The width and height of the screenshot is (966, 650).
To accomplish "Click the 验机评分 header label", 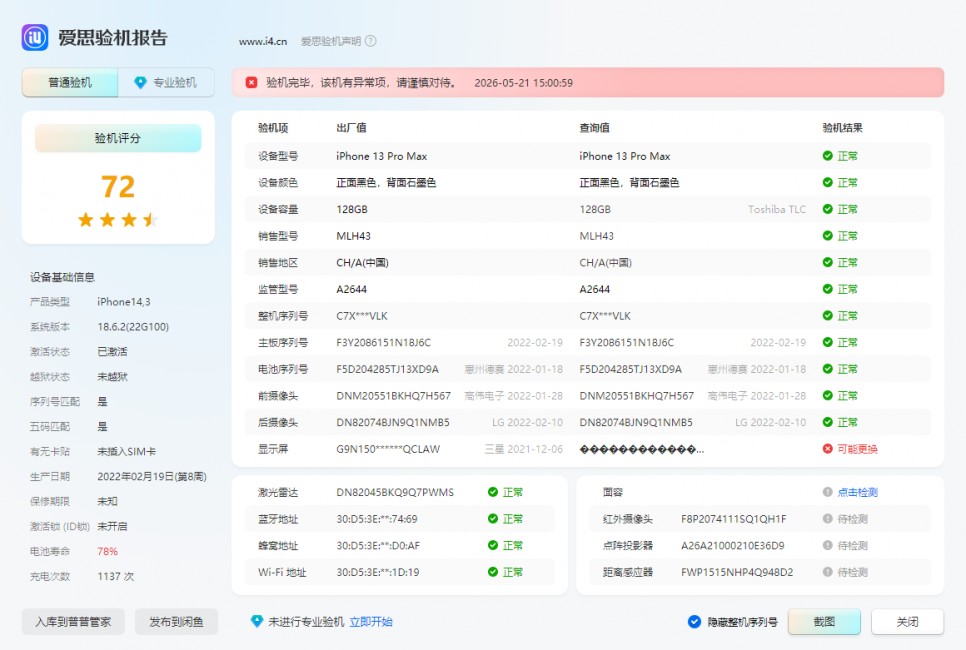I will [x=118, y=138].
